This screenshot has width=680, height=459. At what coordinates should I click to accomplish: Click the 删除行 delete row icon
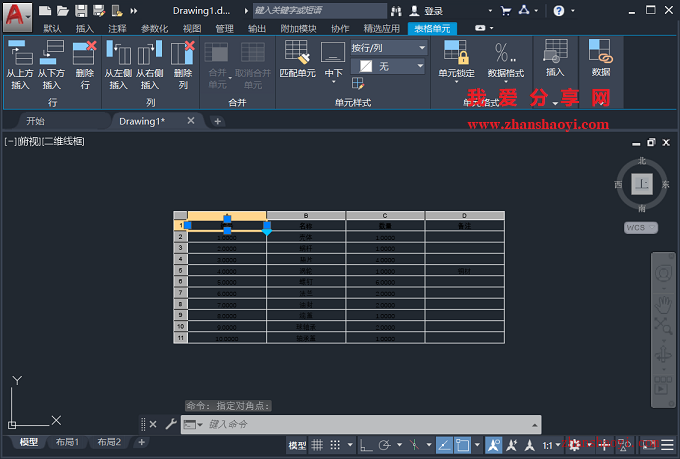(x=85, y=65)
